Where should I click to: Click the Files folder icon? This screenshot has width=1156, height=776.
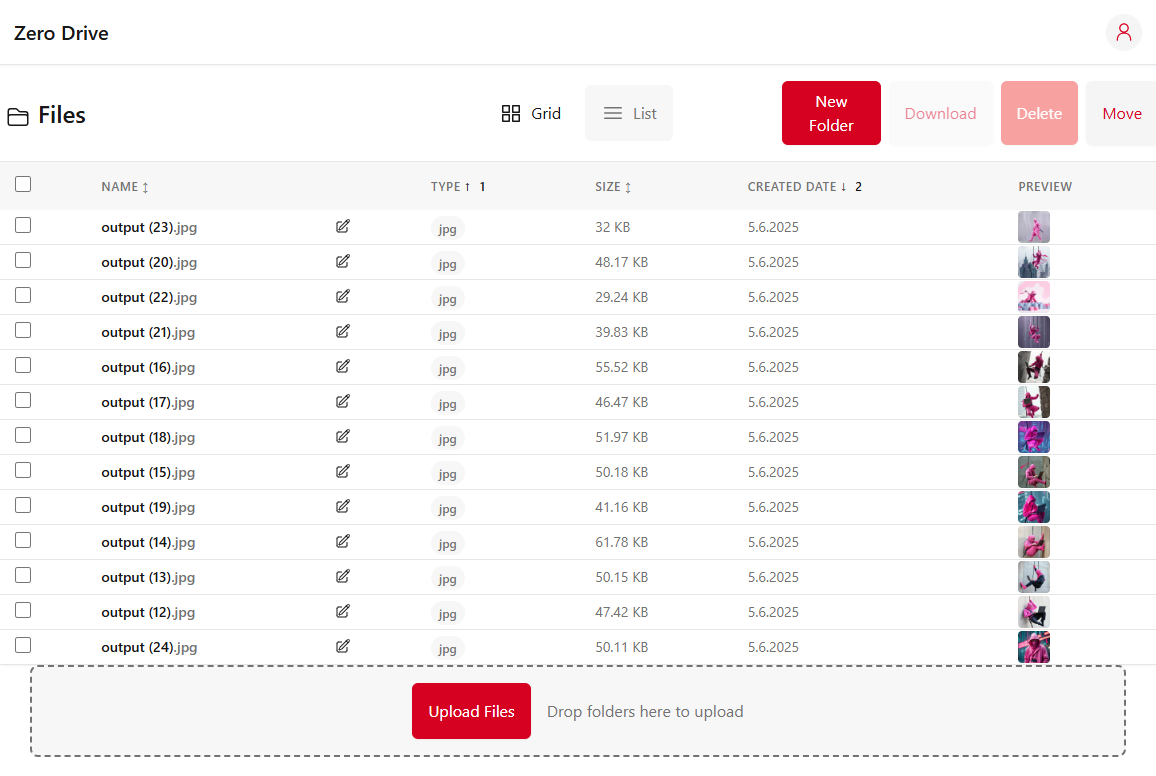click(18, 117)
